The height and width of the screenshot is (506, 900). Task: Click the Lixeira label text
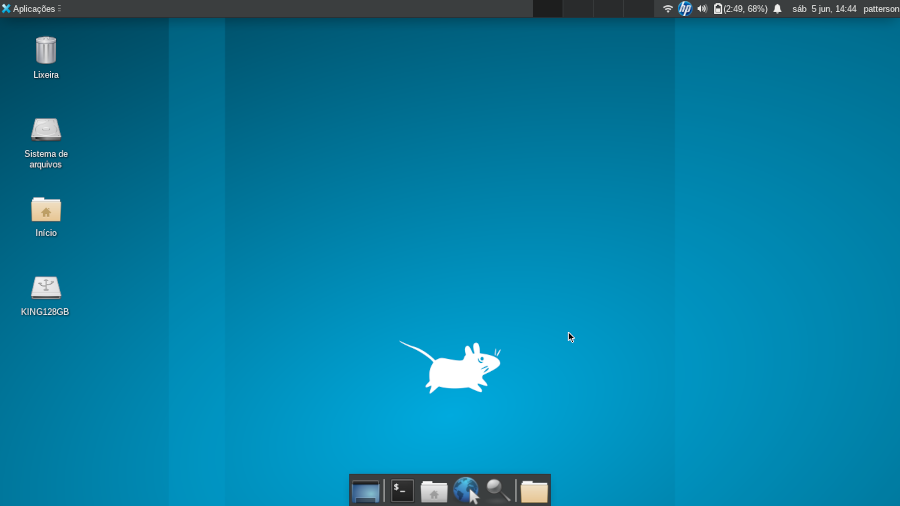(x=46, y=75)
